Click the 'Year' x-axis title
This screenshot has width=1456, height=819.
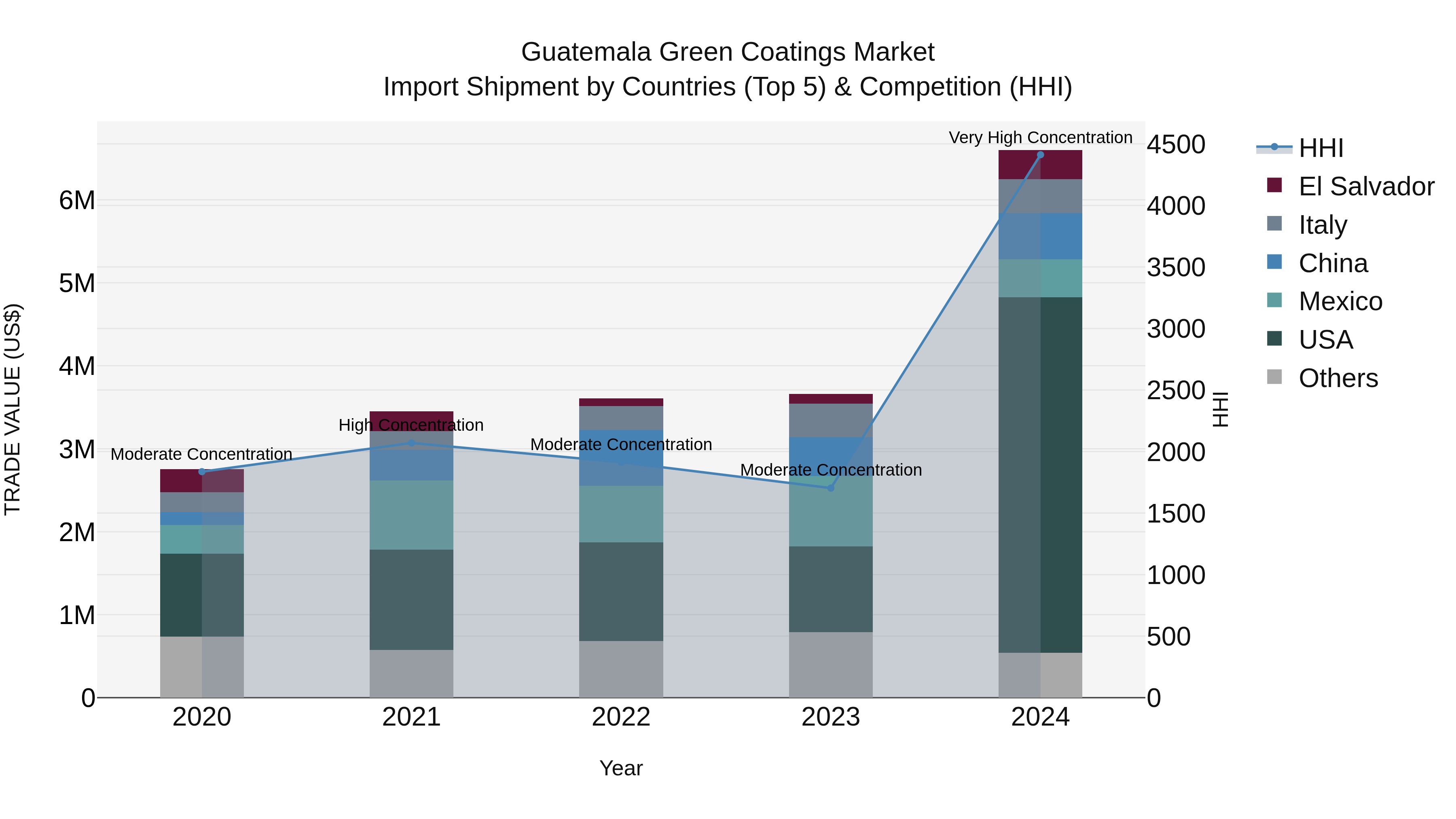coord(621,768)
